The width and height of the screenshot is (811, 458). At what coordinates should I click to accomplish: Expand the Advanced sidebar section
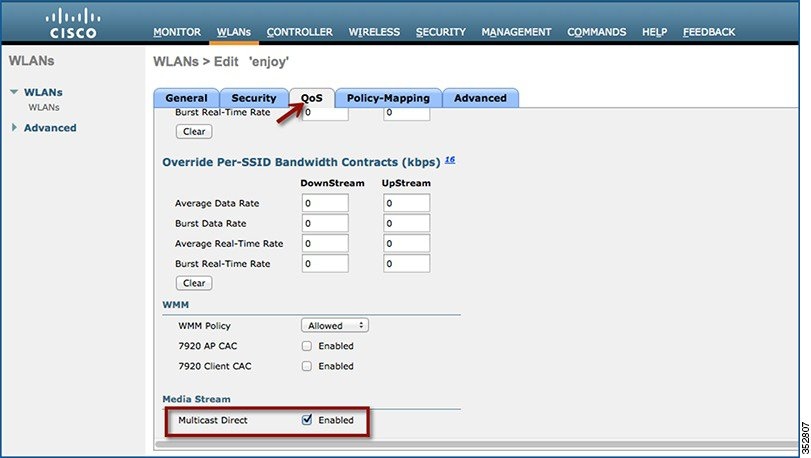14,127
